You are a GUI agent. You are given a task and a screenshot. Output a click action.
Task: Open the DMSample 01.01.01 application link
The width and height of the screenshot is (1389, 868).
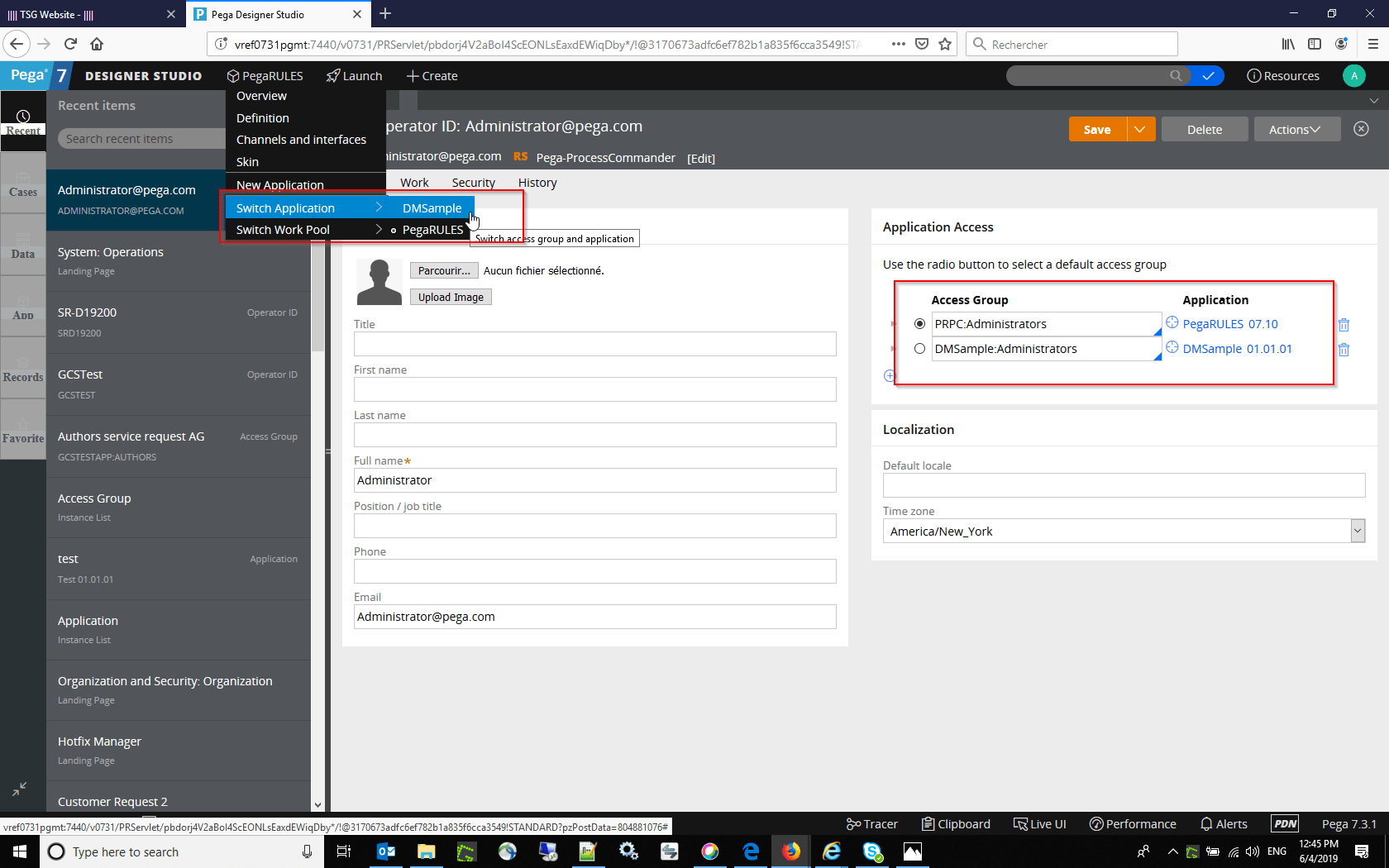coord(1237,349)
